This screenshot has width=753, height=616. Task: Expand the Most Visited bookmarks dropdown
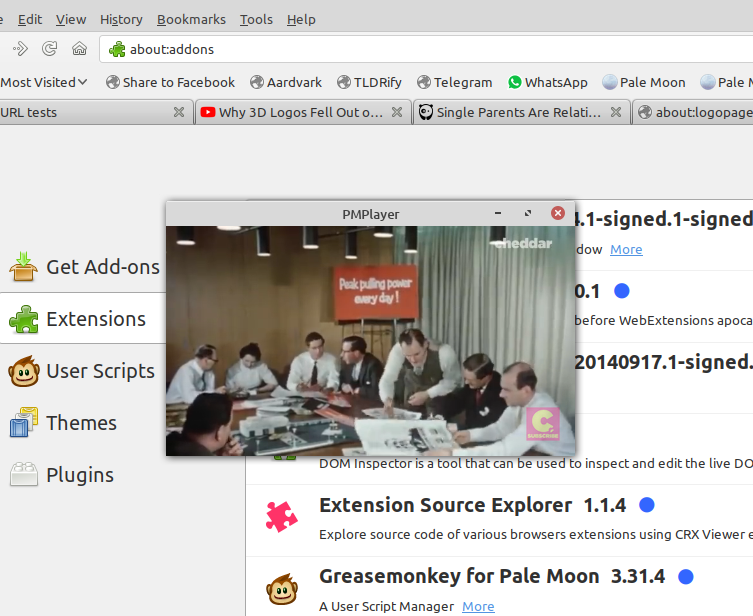coord(44,83)
